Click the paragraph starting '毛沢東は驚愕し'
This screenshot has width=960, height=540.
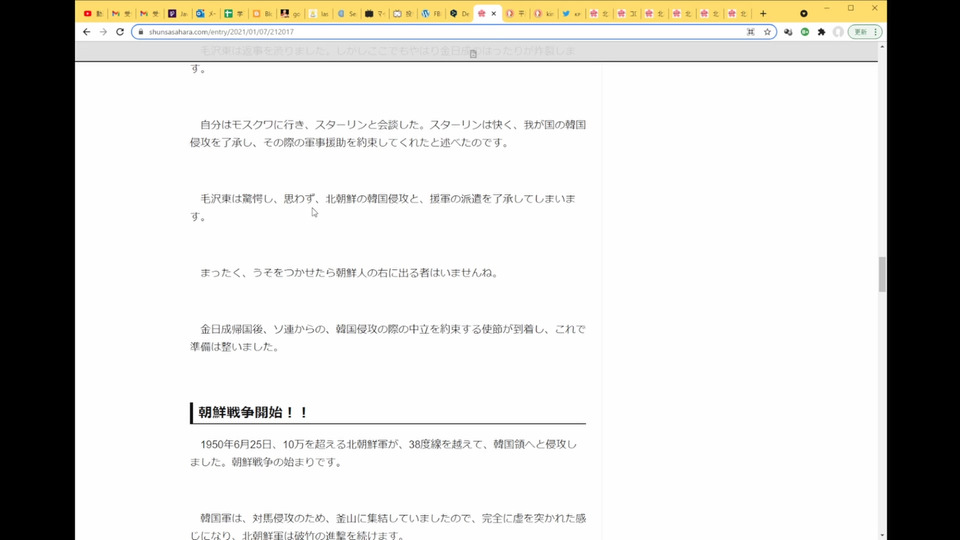tap(383, 208)
